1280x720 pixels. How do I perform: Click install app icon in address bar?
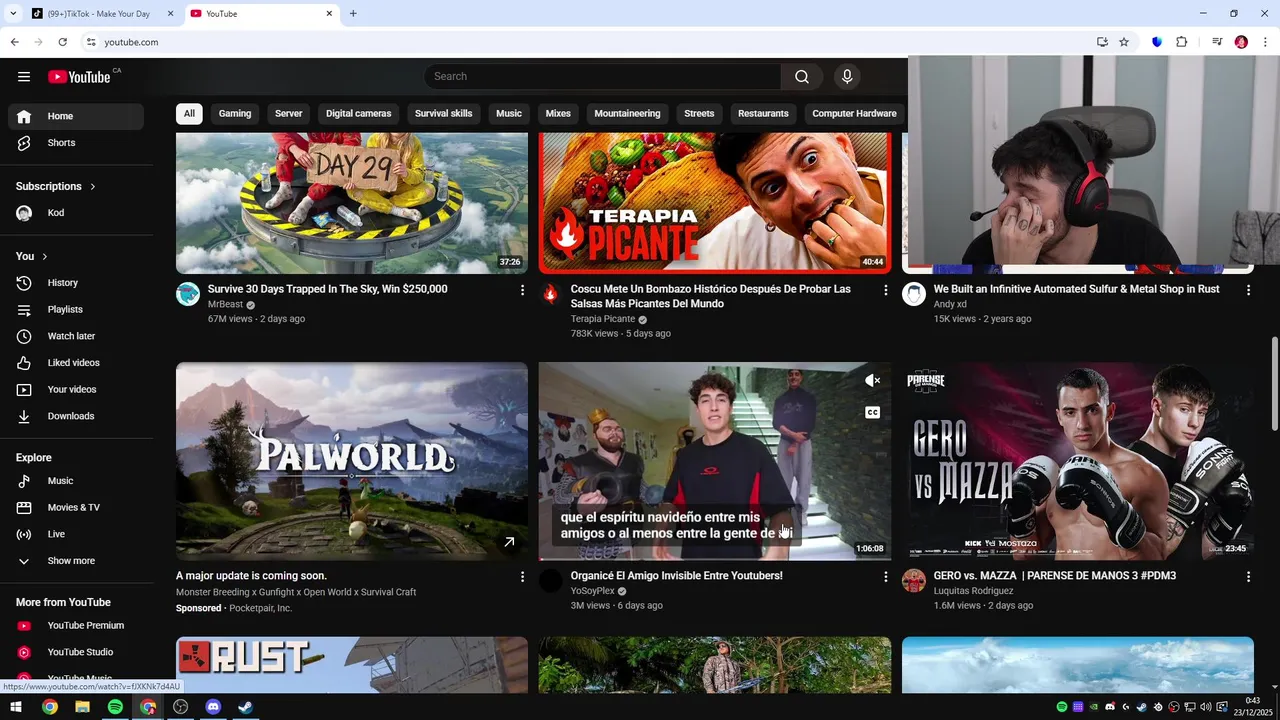1102,42
